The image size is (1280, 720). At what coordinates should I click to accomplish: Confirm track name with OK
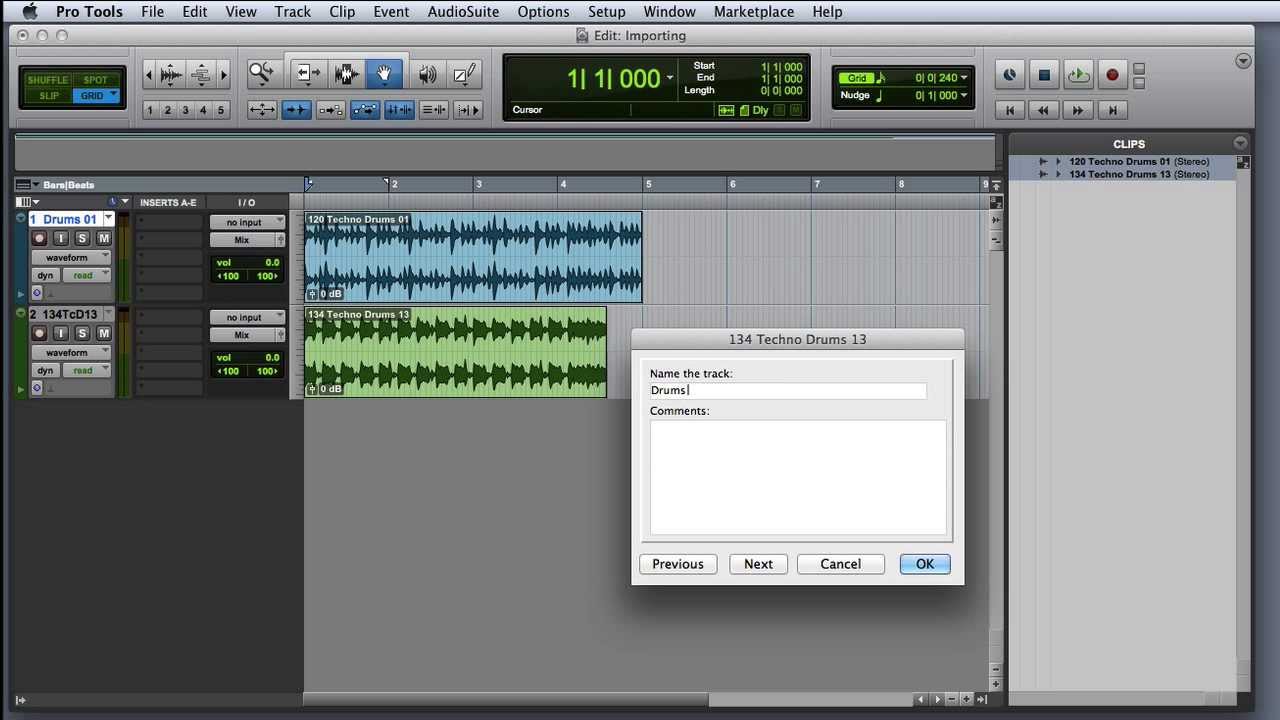click(x=925, y=564)
